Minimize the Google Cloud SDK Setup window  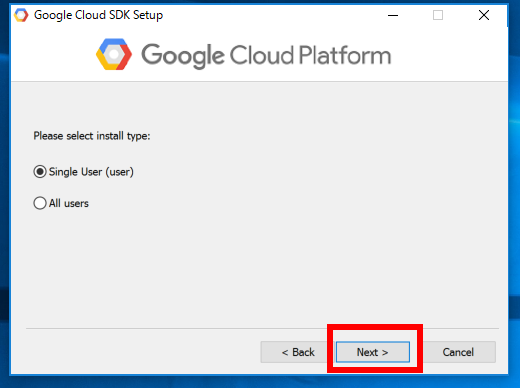point(393,15)
